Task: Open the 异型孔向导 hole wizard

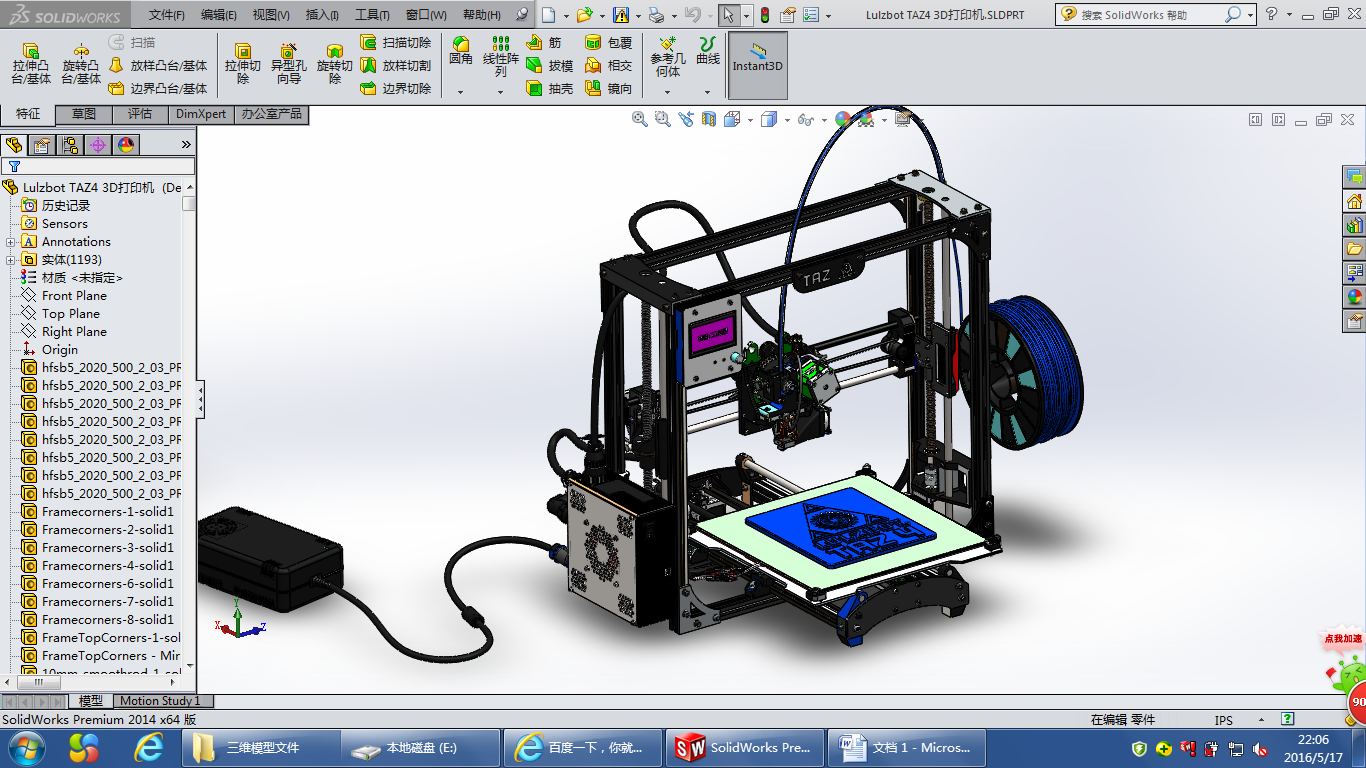Action: [288, 63]
